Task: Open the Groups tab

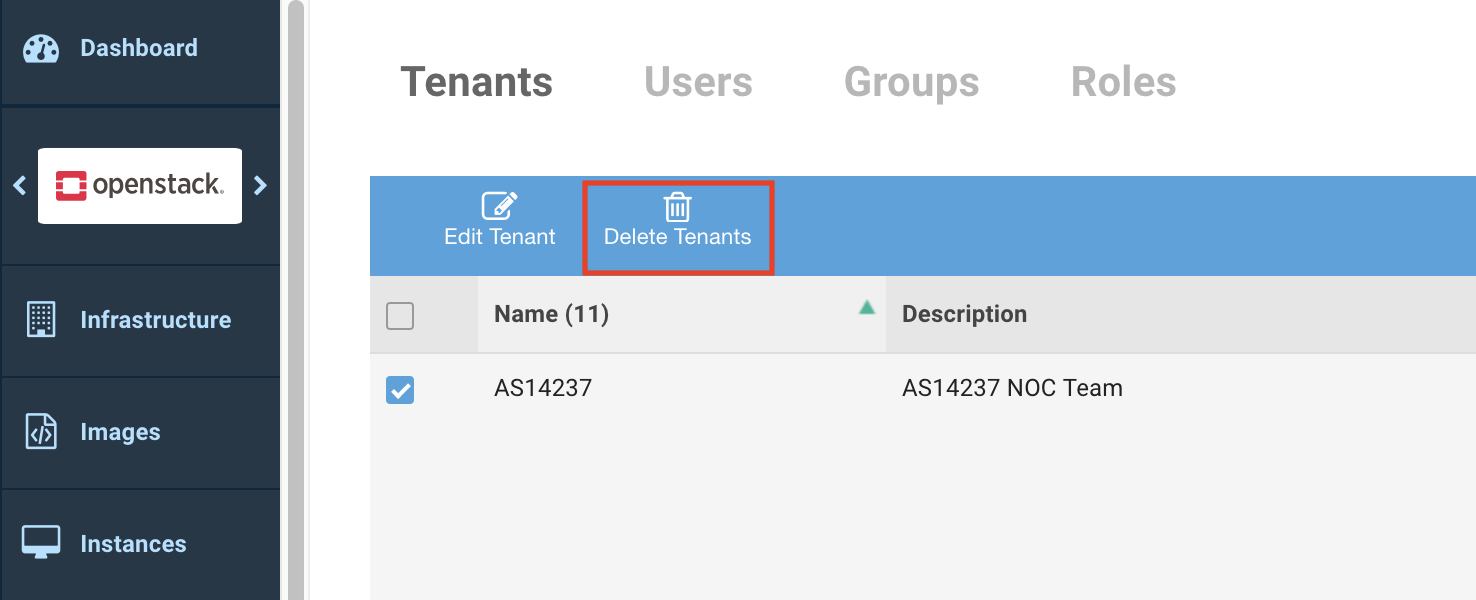Action: click(911, 82)
